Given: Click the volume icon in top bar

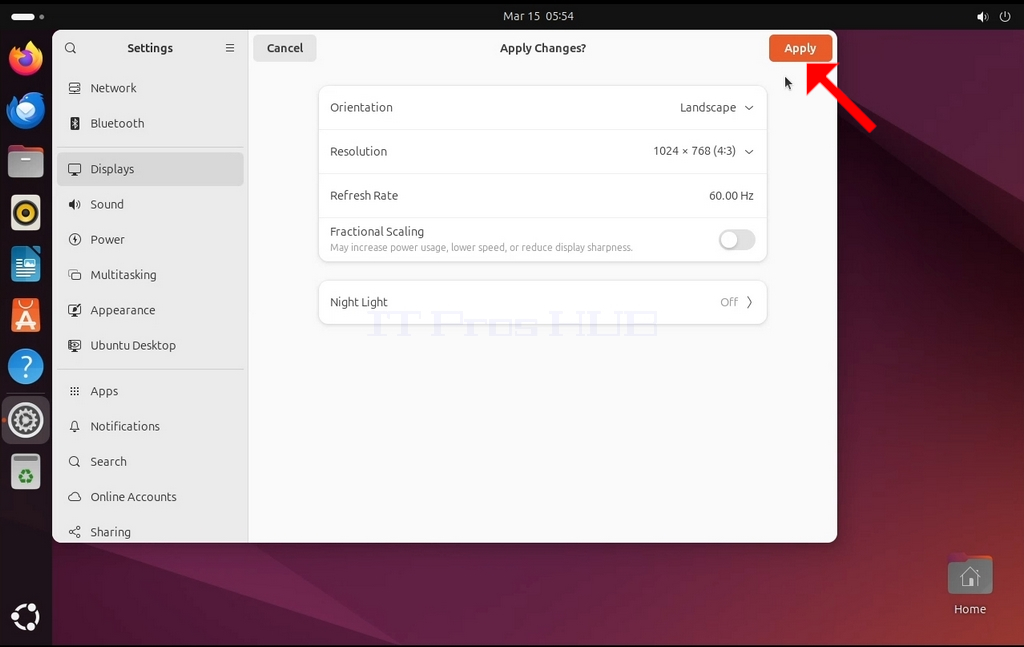Looking at the screenshot, I should point(982,16).
